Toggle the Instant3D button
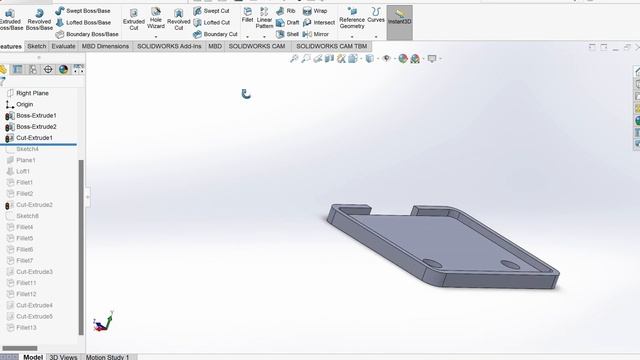Image resolution: width=640 pixels, height=360 pixels. 399,22
